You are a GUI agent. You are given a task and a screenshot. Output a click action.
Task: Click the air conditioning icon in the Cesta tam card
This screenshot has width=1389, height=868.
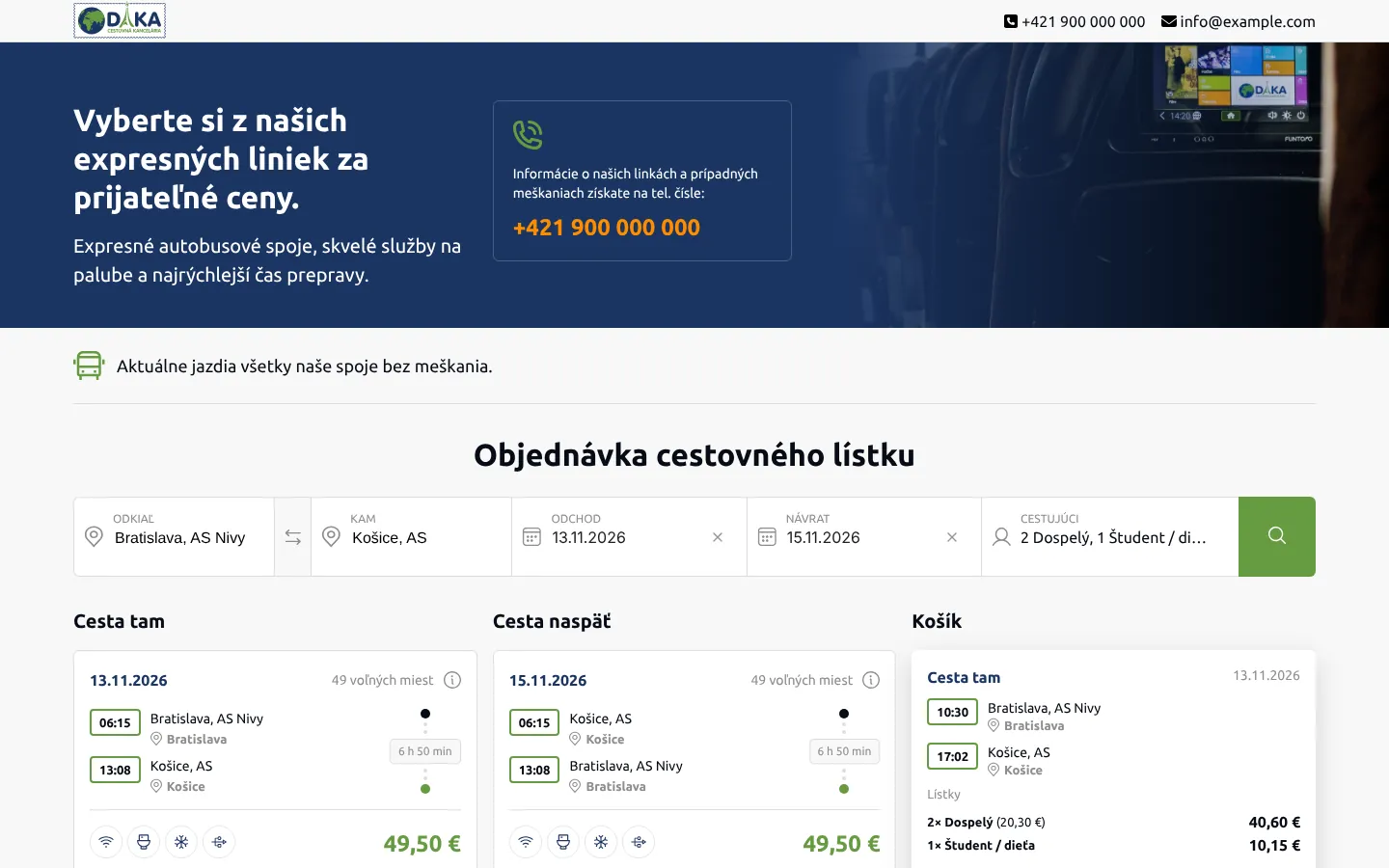click(x=181, y=842)
